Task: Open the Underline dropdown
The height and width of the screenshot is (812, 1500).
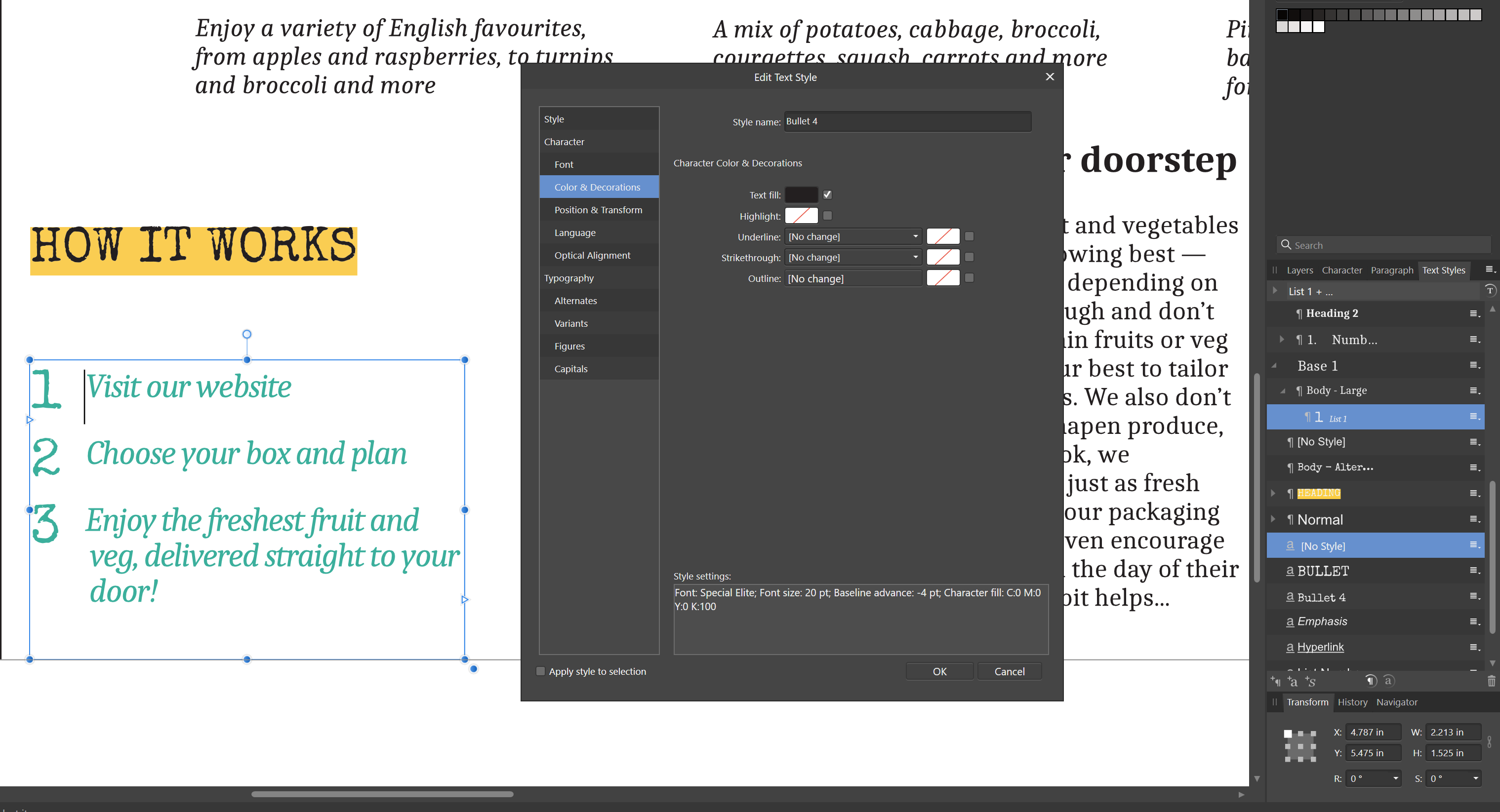Action: point(852,236)
